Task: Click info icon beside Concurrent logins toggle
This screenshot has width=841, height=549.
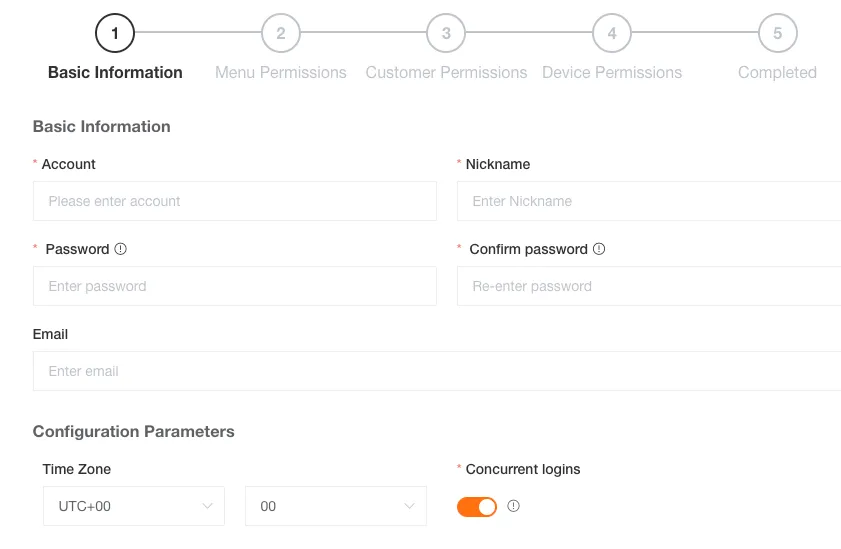Action: point(514,506)
